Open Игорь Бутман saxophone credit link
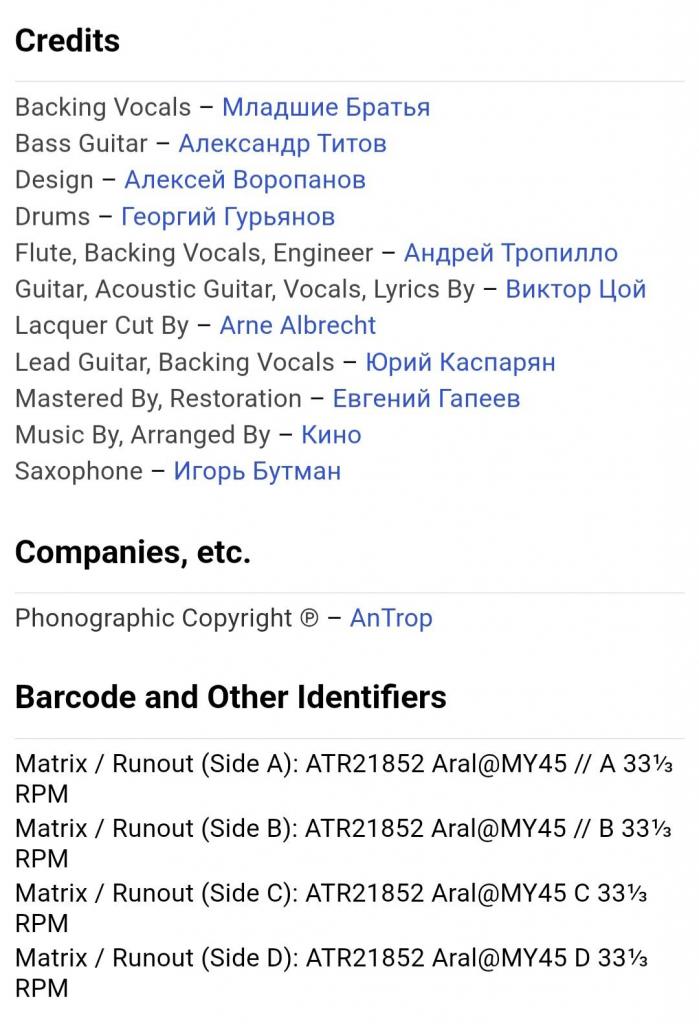This screenshot has height=1024, width=699. 257,472
